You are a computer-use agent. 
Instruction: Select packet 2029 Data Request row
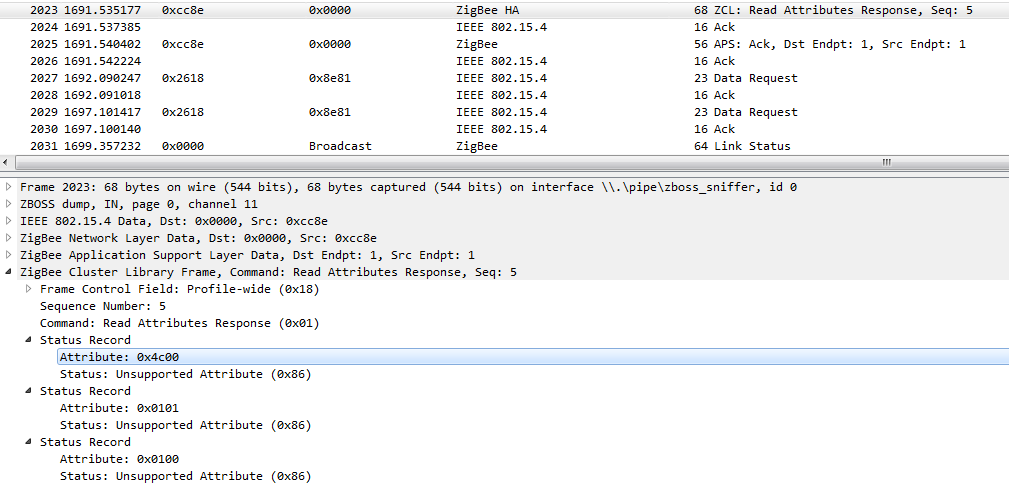[504, 112]
